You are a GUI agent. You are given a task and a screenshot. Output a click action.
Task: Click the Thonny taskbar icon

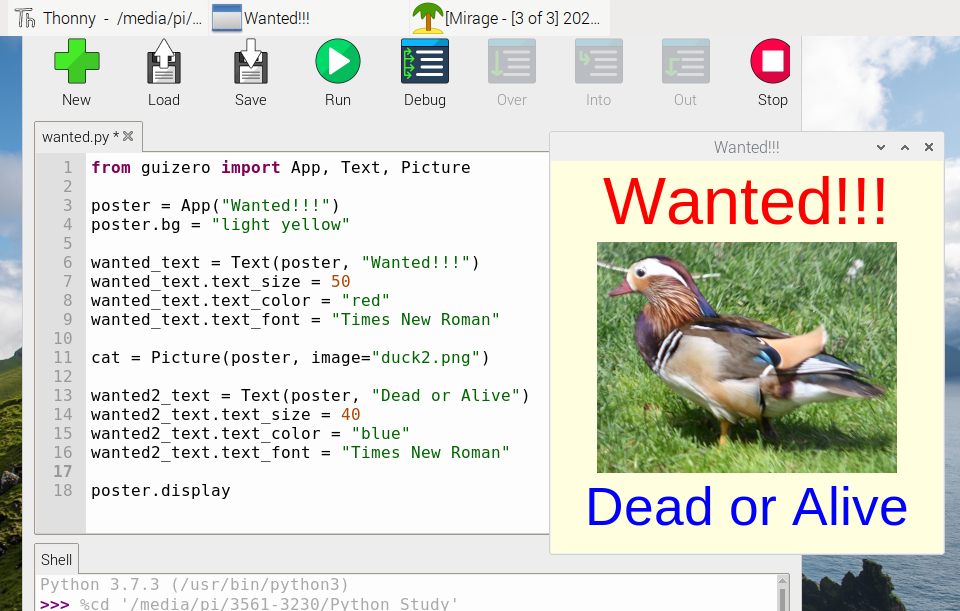click(x=25, y=18)
